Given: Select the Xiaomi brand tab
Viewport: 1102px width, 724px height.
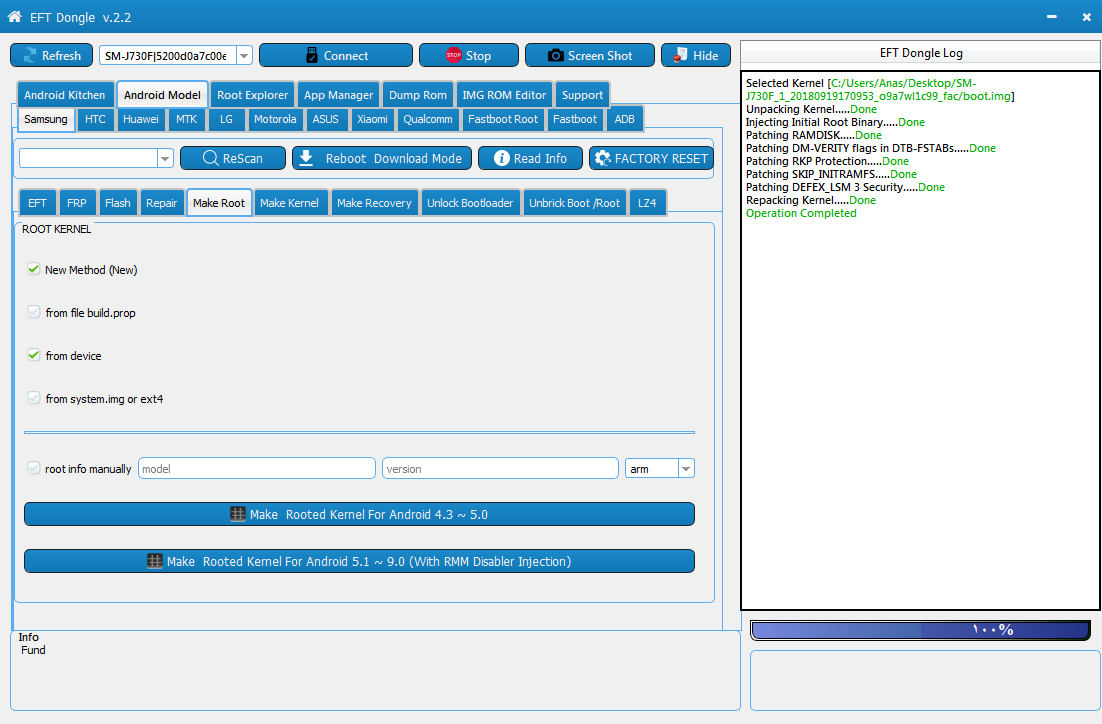Looking at the screenshot, I should [x=372, y=119].
